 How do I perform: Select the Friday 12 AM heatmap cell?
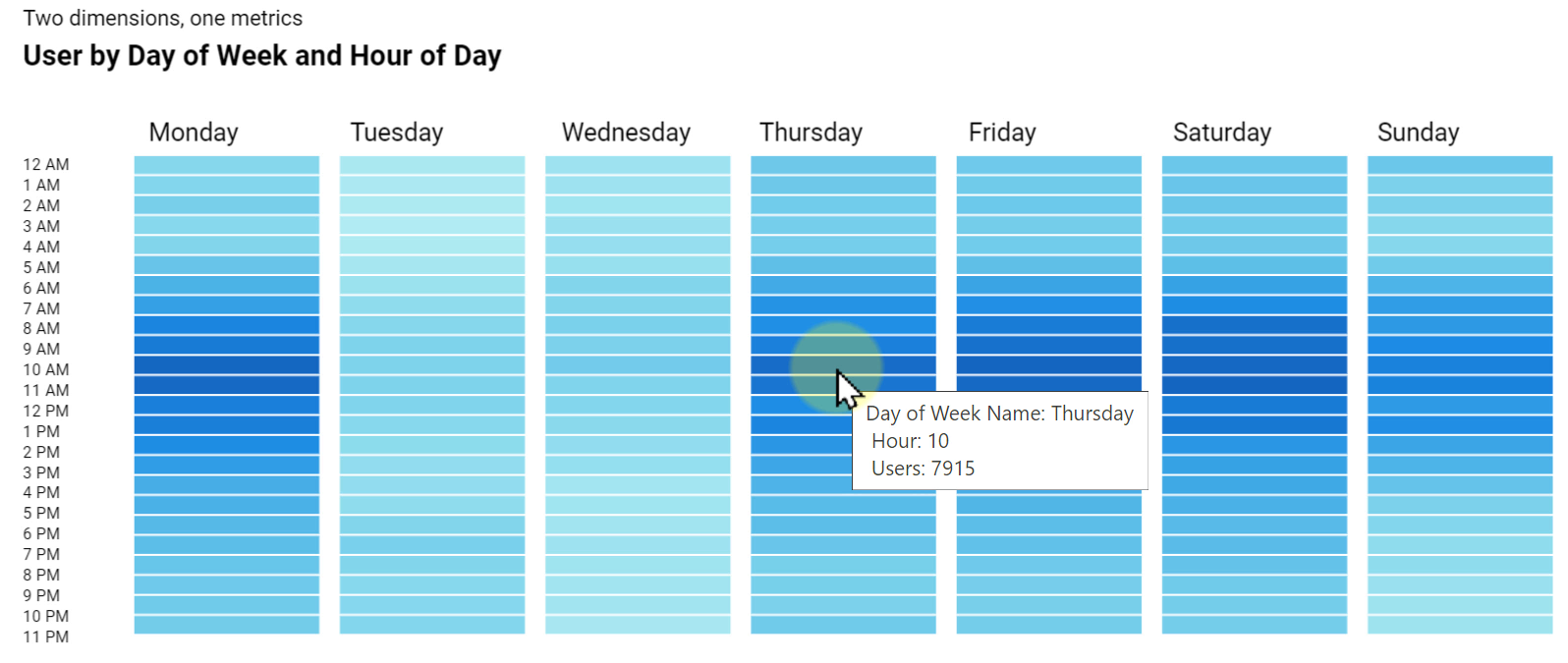coord(1049,165)
